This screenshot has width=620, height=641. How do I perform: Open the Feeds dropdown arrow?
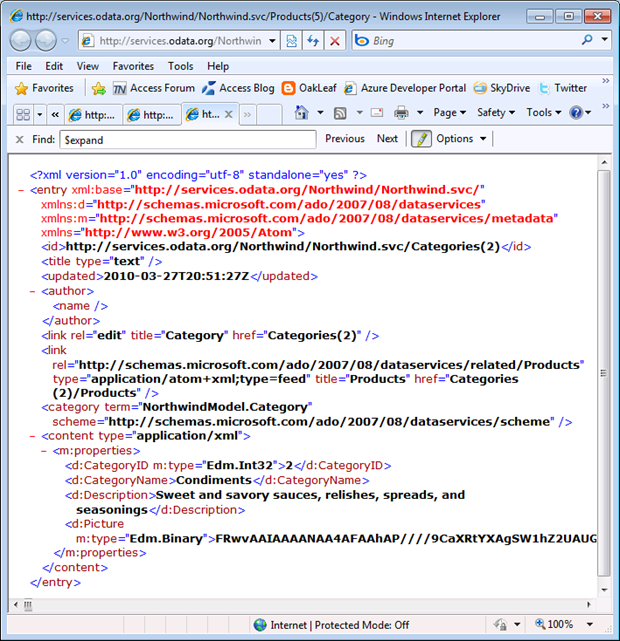[x=359, y=112]
